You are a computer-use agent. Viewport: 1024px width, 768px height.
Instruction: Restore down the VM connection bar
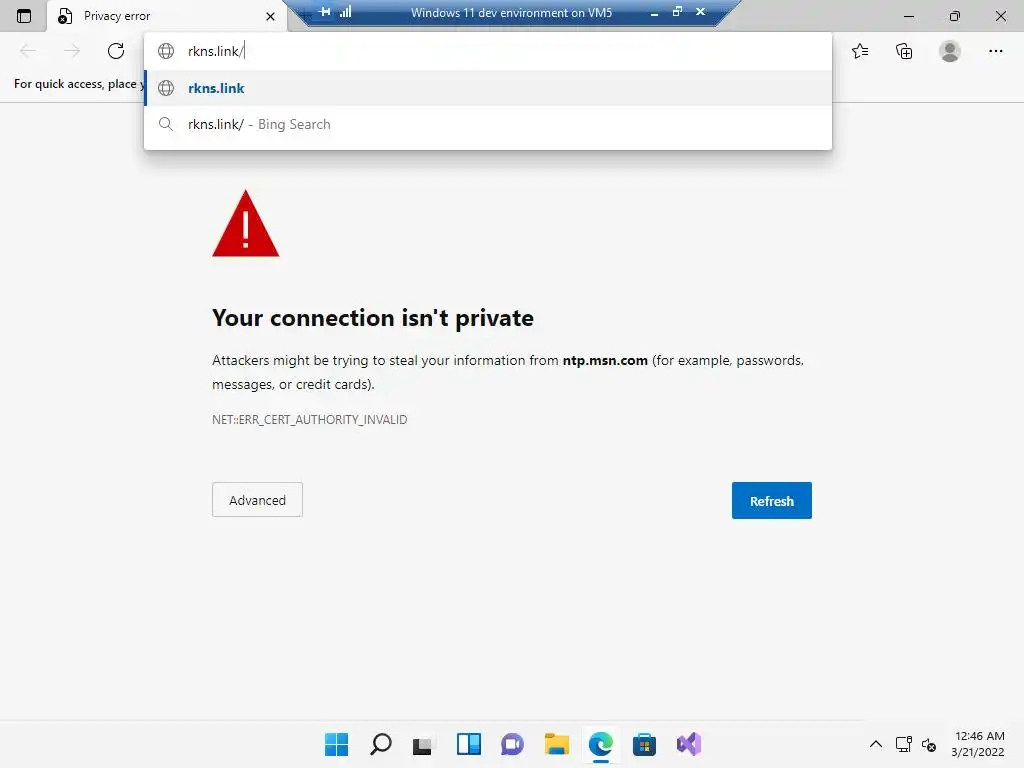click(x=677, y=12)
